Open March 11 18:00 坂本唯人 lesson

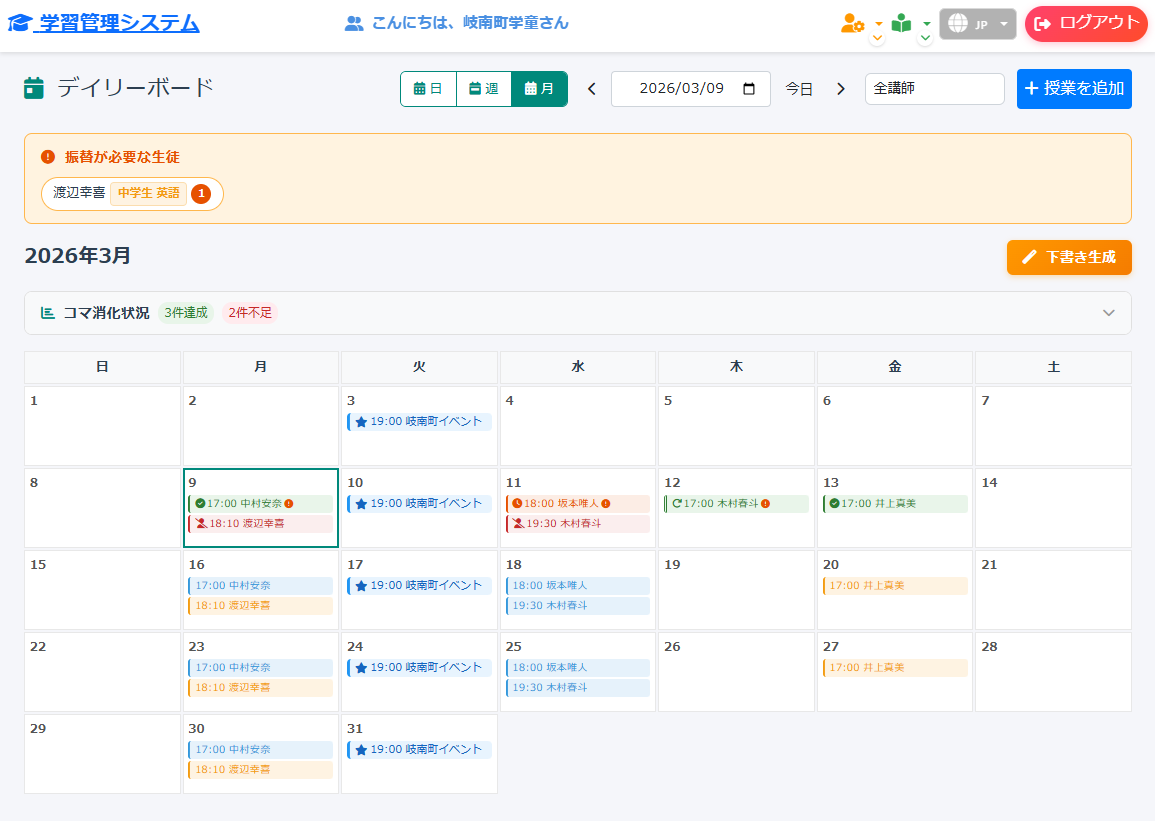click(578, 504)
